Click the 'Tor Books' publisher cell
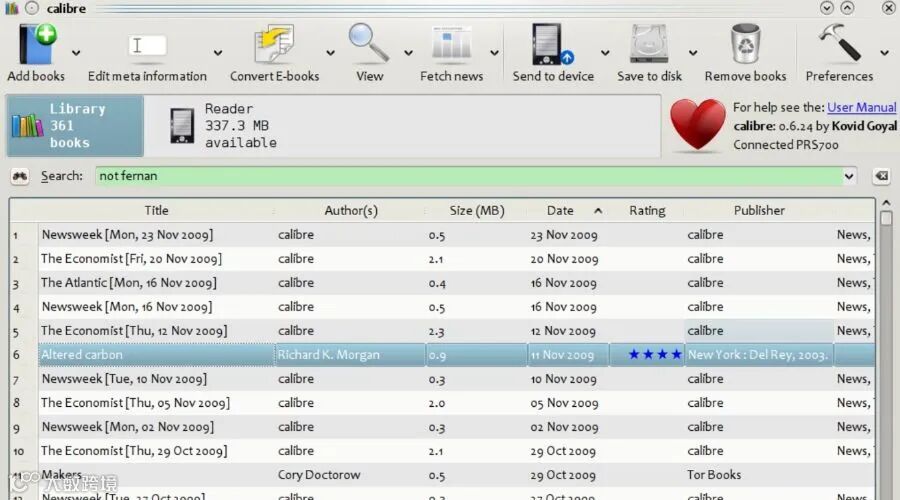The image size is (900, 500). (x=759, y=475)
